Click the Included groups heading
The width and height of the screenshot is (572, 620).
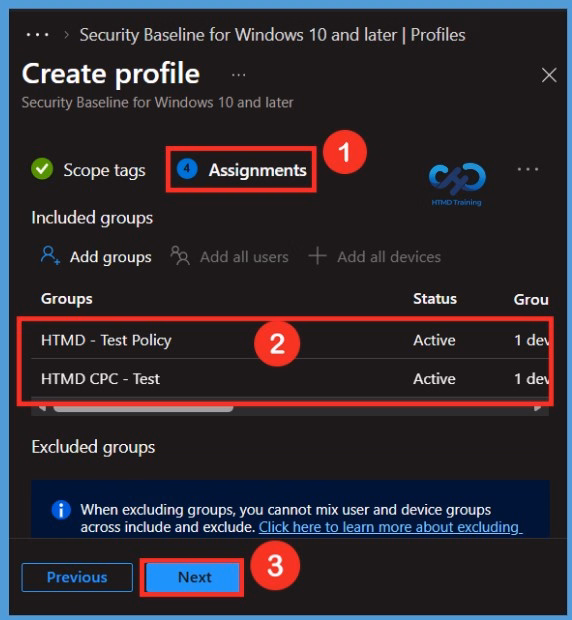click(x=92, y=218)
